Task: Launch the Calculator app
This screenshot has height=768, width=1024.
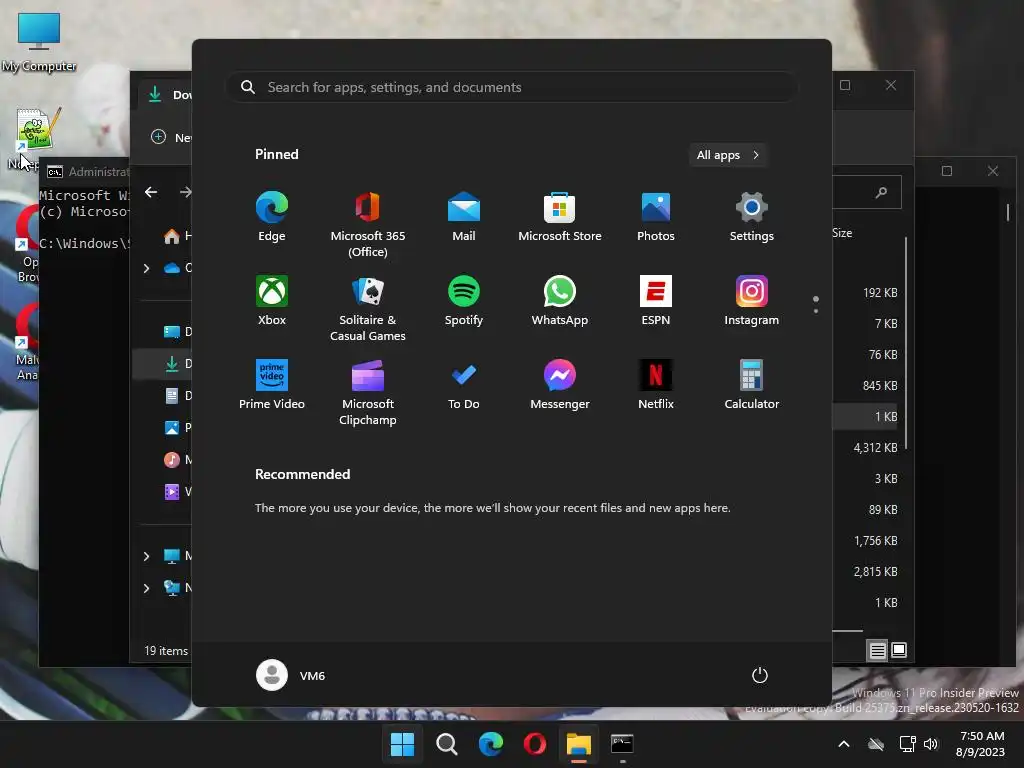Action: tap(752, 385)
